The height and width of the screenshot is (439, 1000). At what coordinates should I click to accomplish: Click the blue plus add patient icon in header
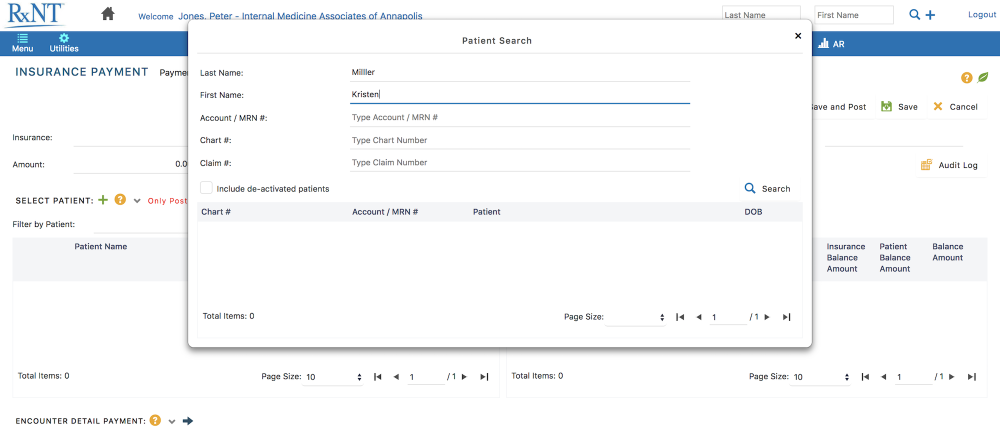point(930,15)
